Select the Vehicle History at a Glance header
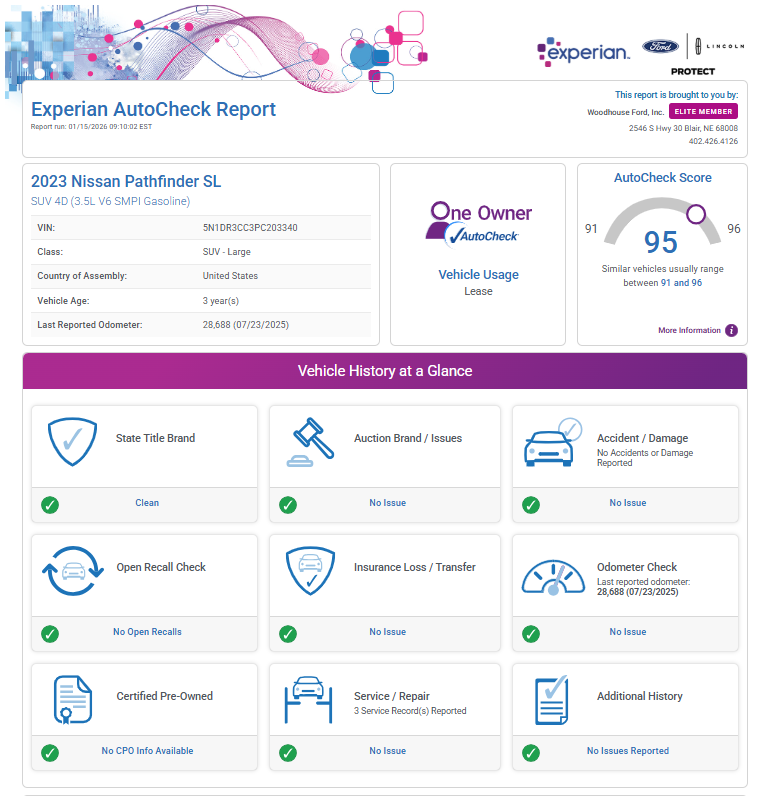The image size is (765, 796). point(384,371)
